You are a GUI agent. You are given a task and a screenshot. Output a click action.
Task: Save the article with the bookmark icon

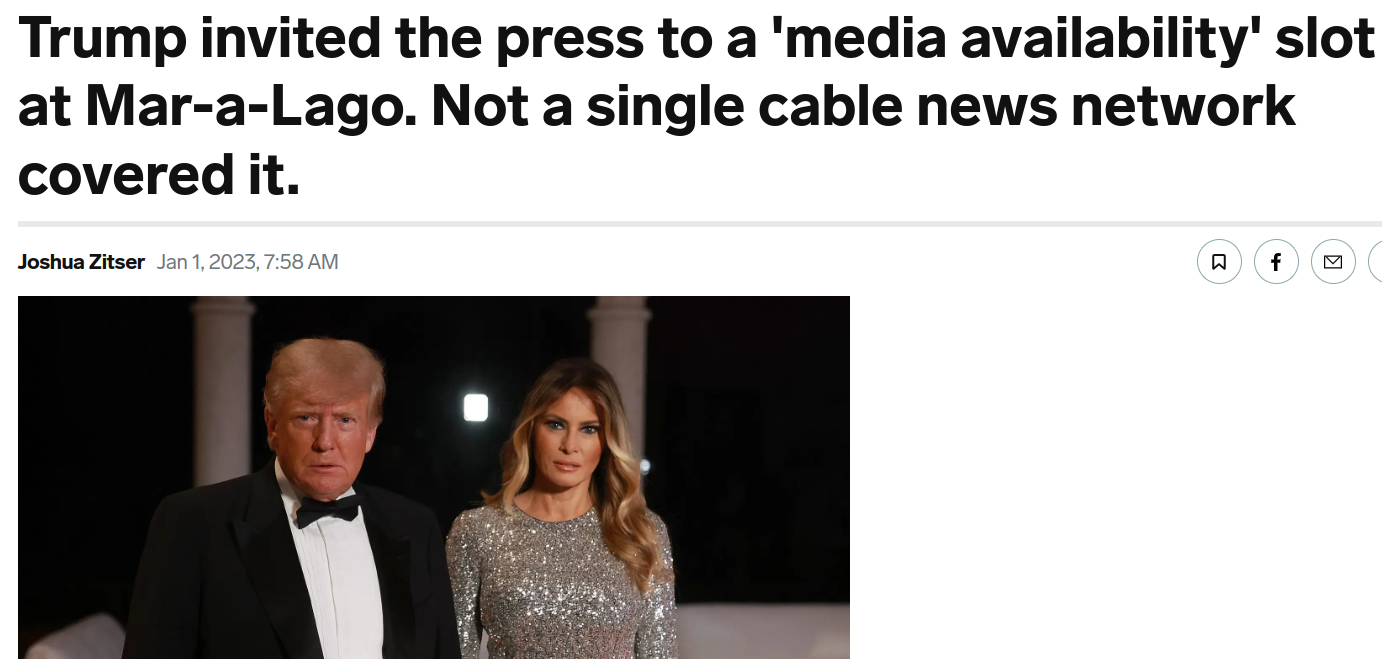1219,262
